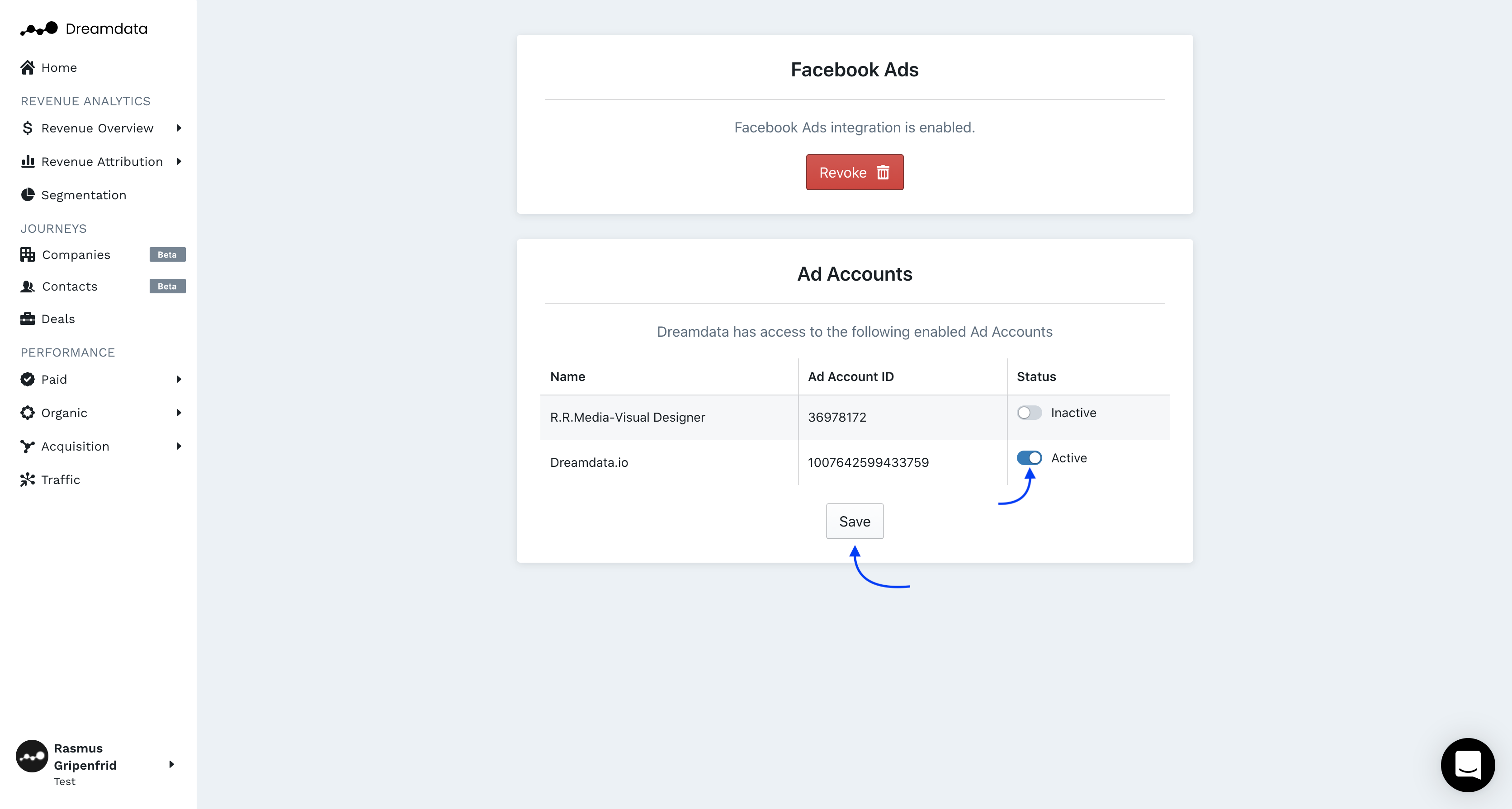Click the Segmentation pie chart icon
1512x809 pixels.
28,195
